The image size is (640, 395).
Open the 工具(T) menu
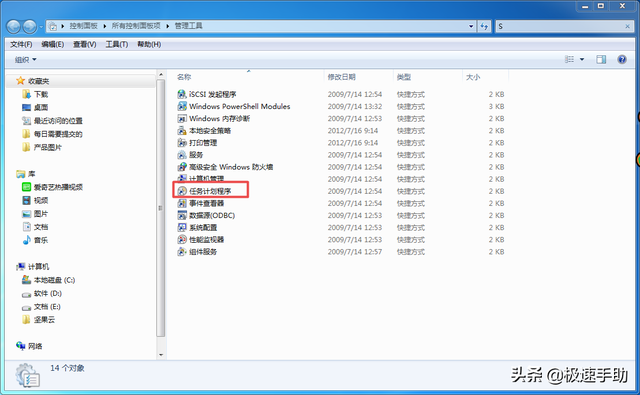117,44
